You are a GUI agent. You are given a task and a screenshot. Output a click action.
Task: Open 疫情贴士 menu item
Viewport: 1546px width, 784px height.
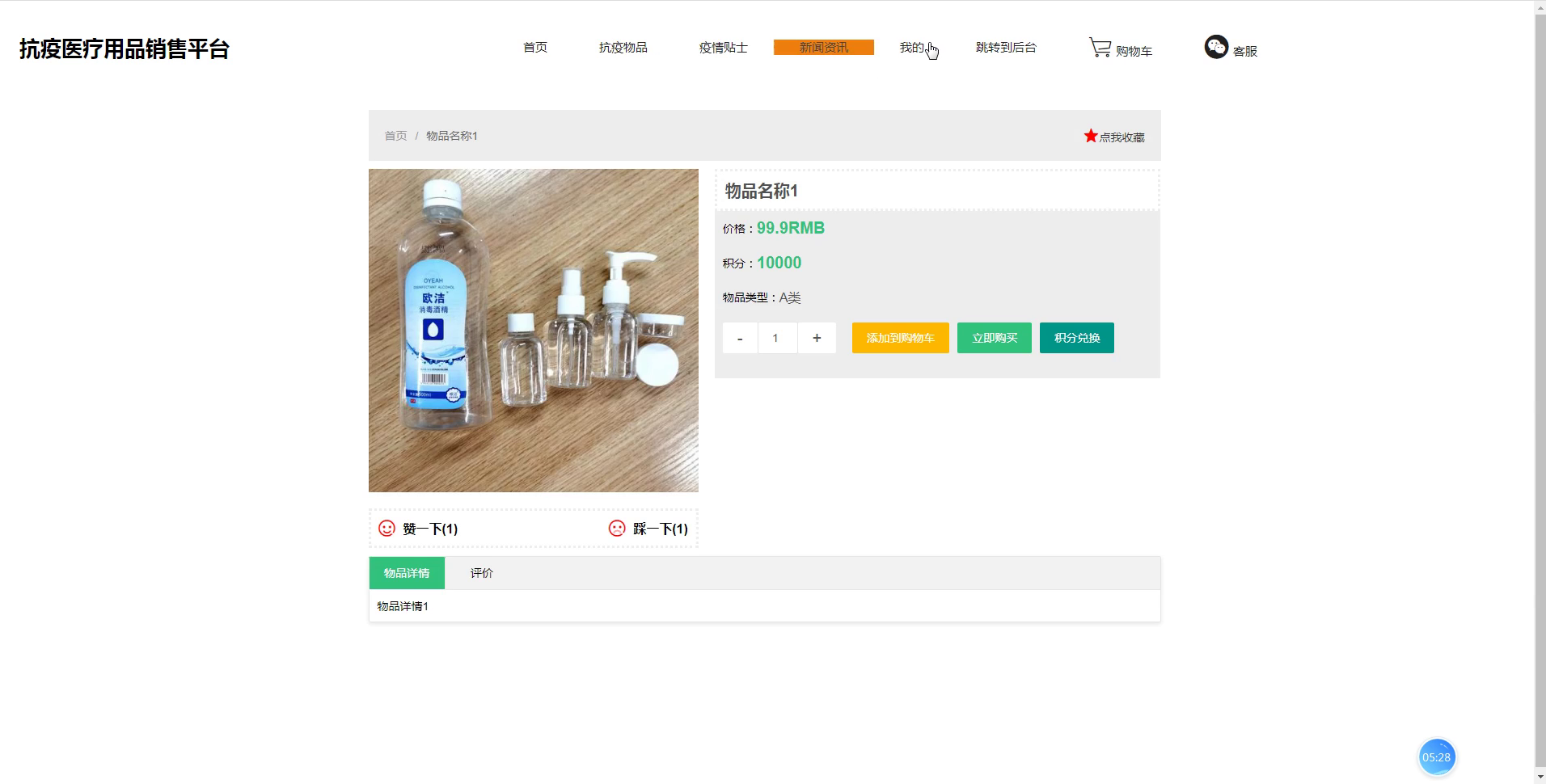(724, 48)
